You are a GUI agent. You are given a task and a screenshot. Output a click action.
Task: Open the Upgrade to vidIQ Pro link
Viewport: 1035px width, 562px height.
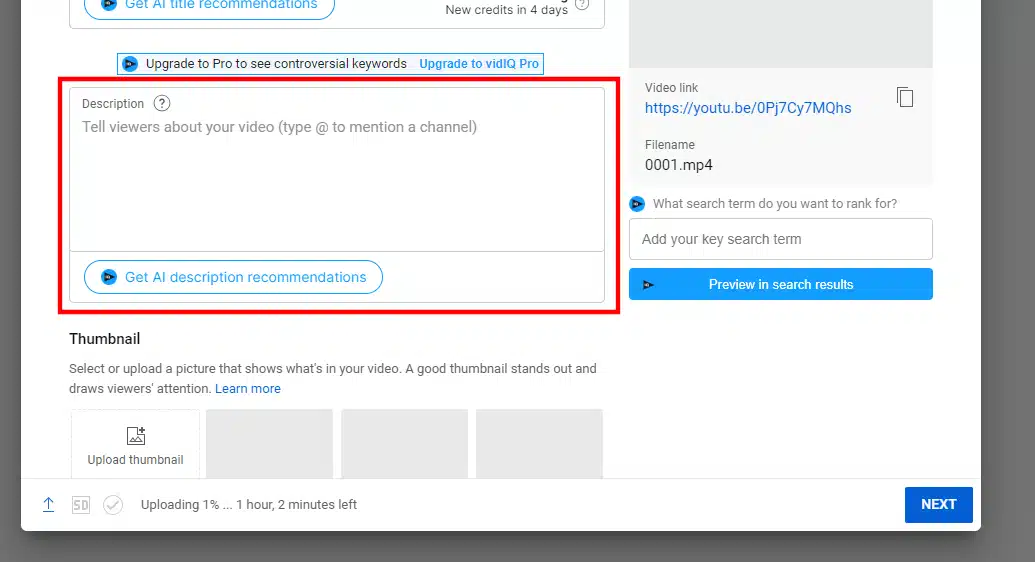pos(479,64)
